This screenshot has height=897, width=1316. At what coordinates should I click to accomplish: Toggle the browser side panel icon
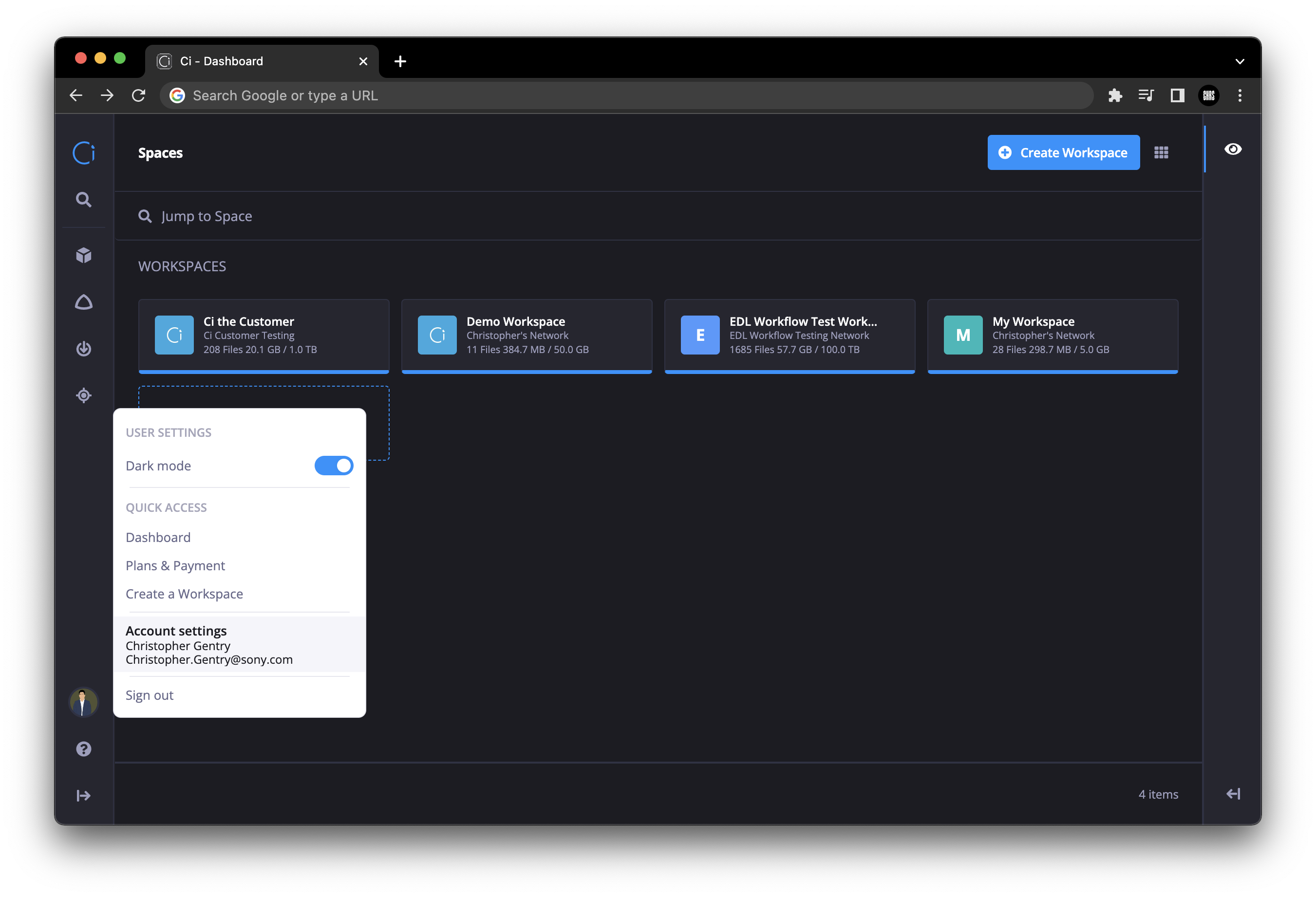(x=1177, y=95)
